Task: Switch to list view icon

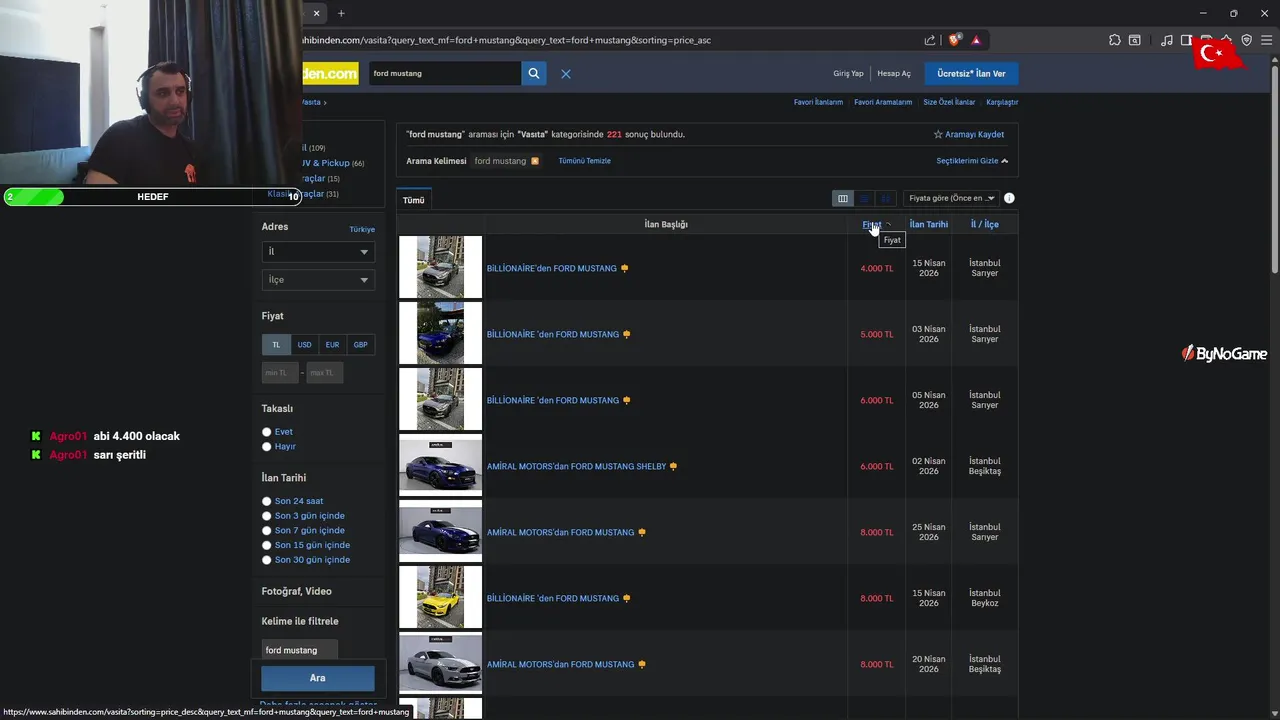Action: (864, 198)
